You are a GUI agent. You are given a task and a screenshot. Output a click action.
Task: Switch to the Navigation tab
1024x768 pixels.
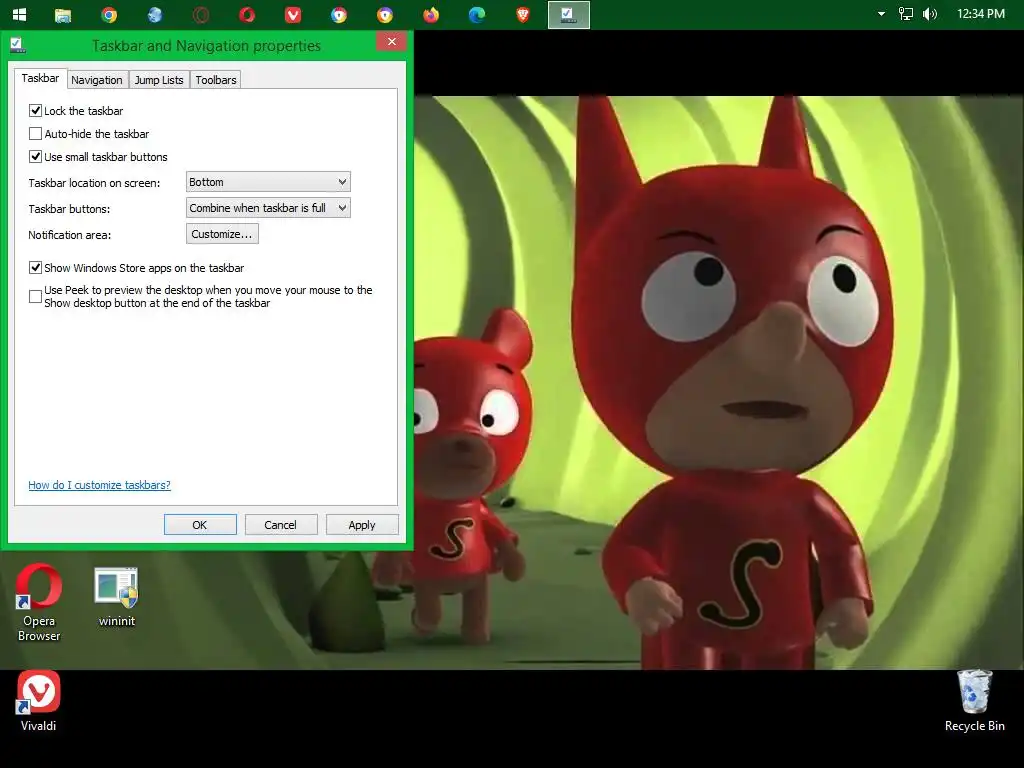[x=97, y=80]
